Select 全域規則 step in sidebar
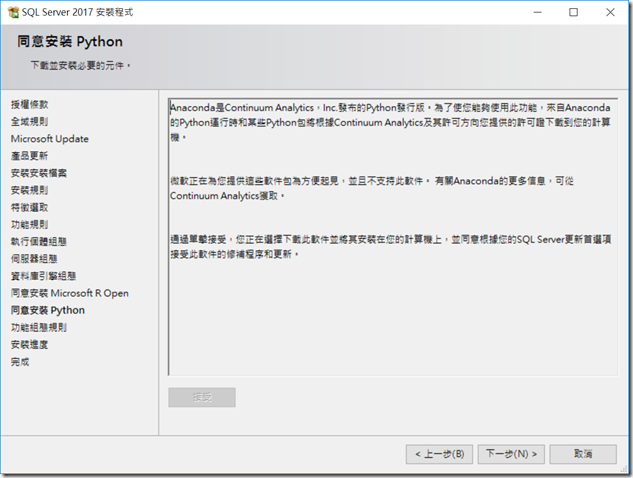This screenshot has height=478, width=633. (29, 122)
